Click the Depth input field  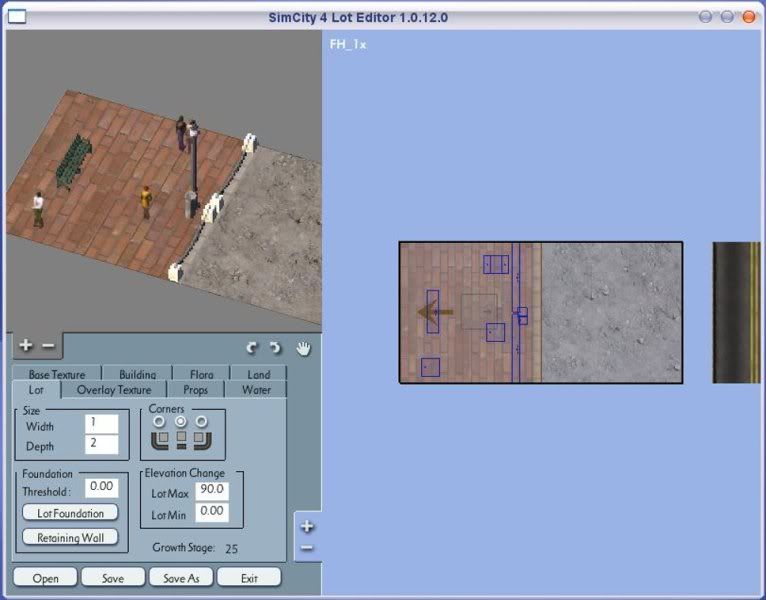102,444
